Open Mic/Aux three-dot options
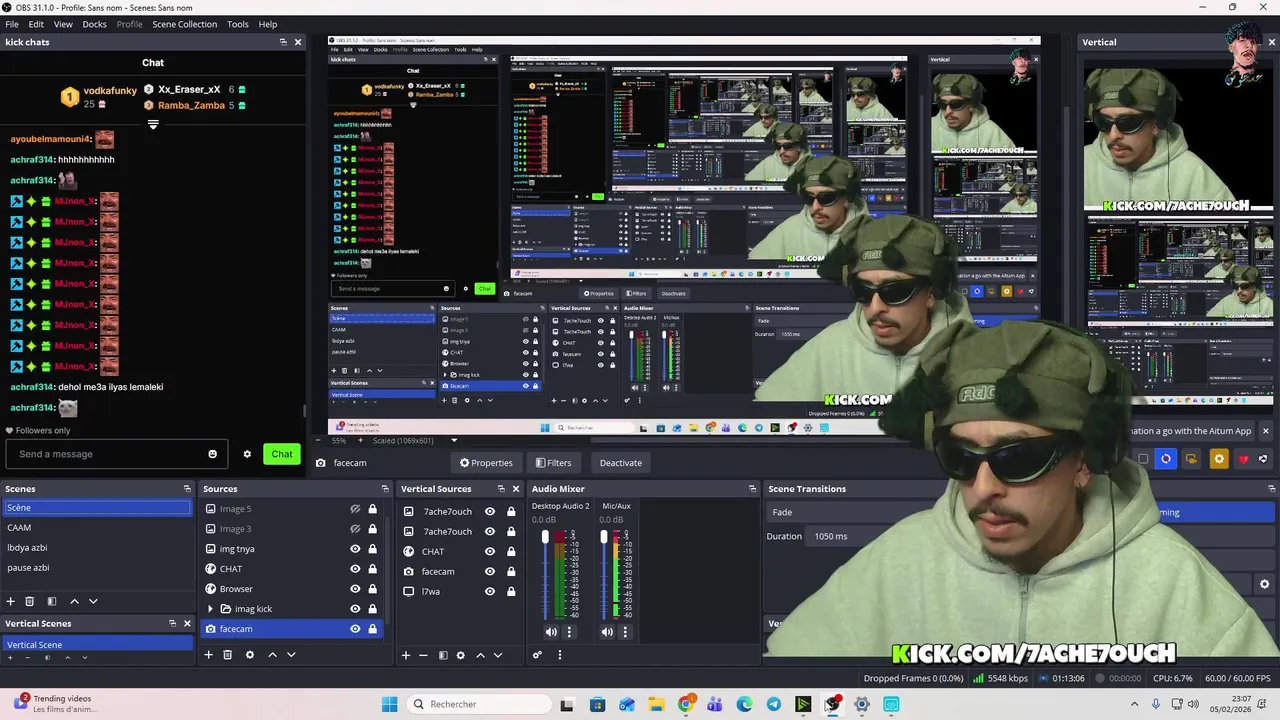The image size is (1280, 720). (626, 632)
